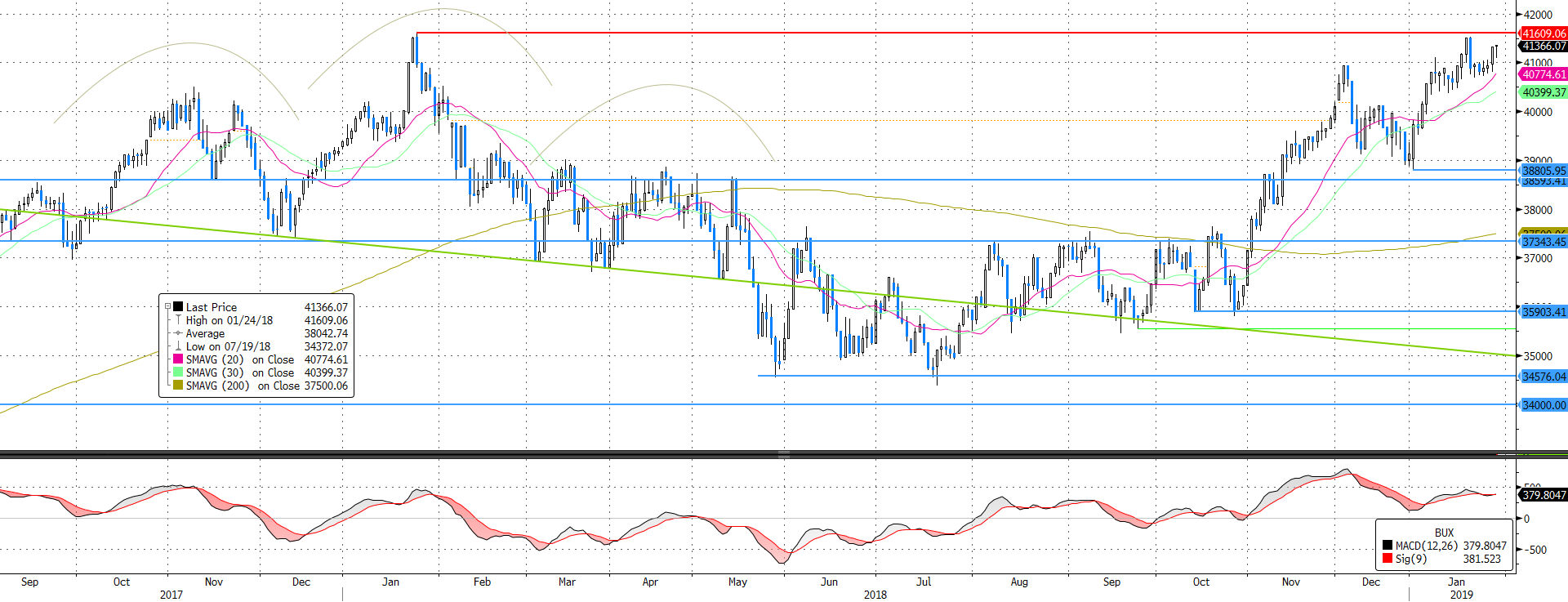Viewport: 1568px width, 602px height.
Task: Click the blue 37343.45 level tag
Action: tap(1543, 242)
